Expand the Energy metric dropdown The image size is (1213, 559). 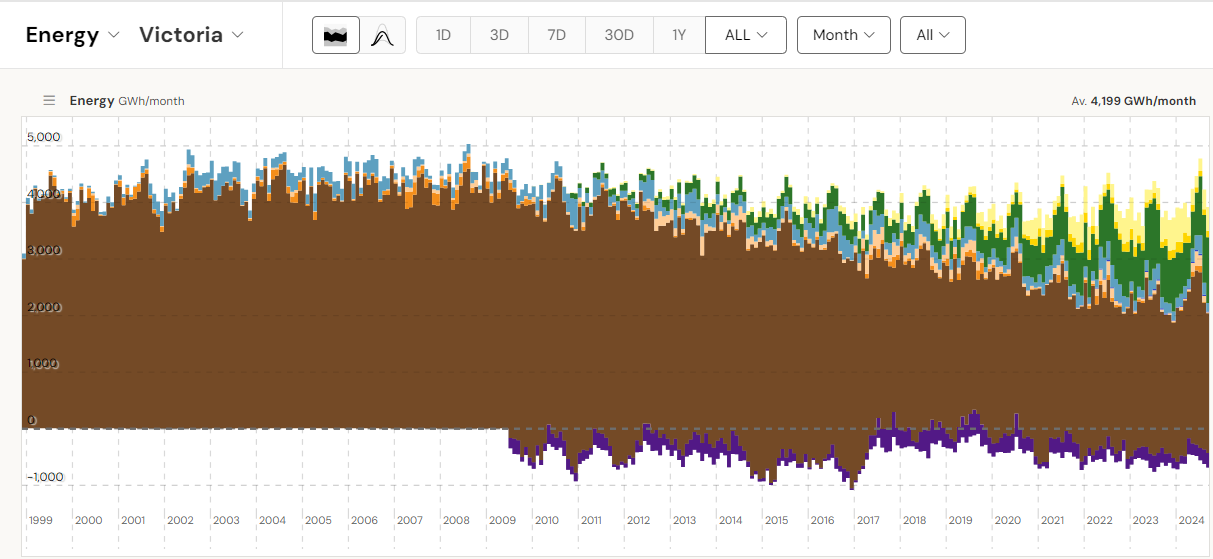pyautogui.click(x=72, y=35)
